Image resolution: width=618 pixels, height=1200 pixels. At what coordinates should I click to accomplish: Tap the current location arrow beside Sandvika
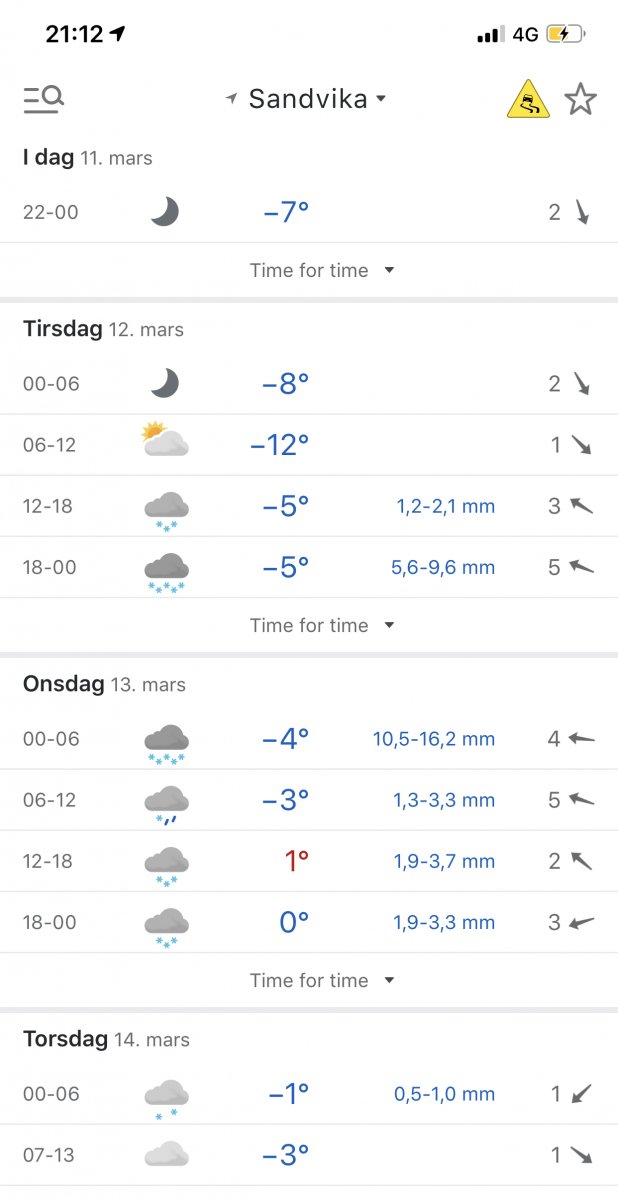point(233,99)
